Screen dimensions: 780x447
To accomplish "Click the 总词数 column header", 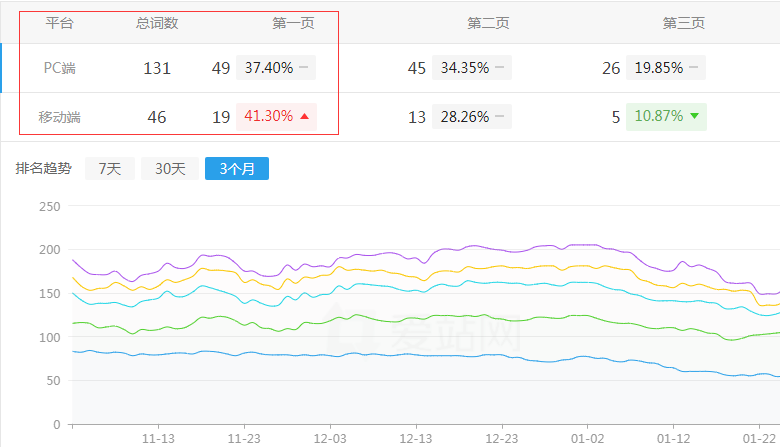I will (157, 22).
